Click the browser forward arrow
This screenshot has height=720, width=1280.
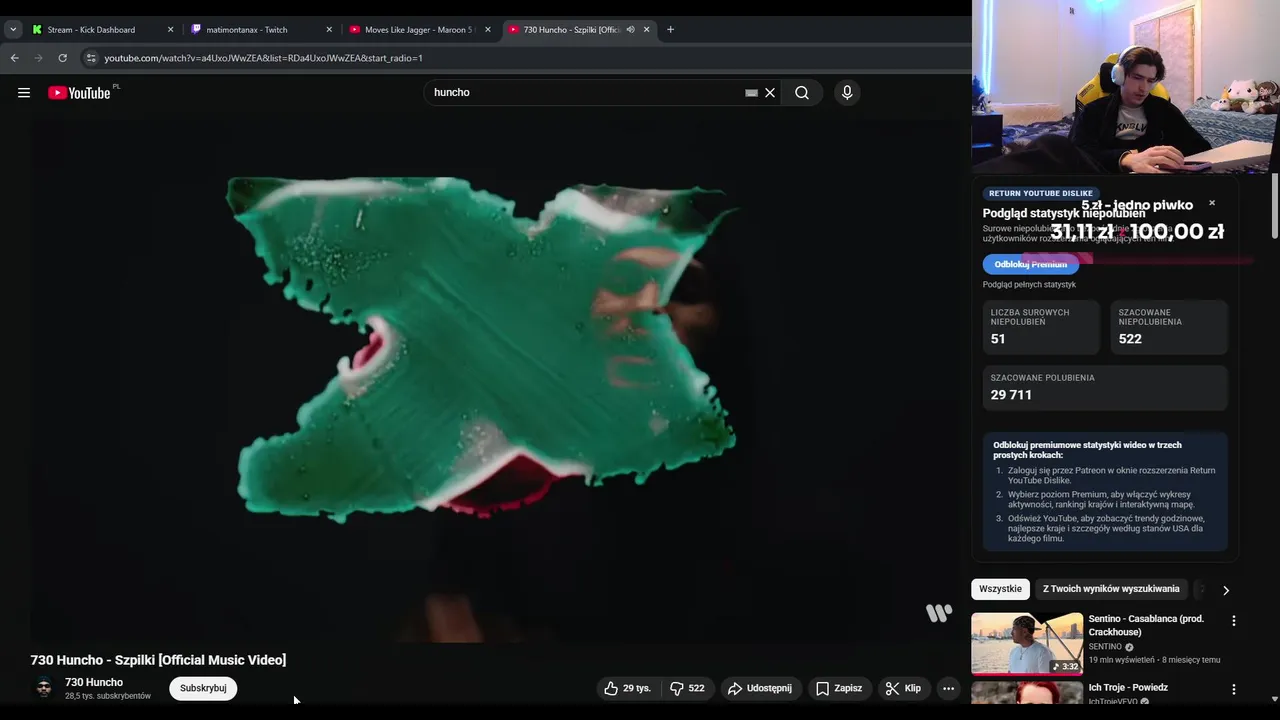[x=39, y=58]
